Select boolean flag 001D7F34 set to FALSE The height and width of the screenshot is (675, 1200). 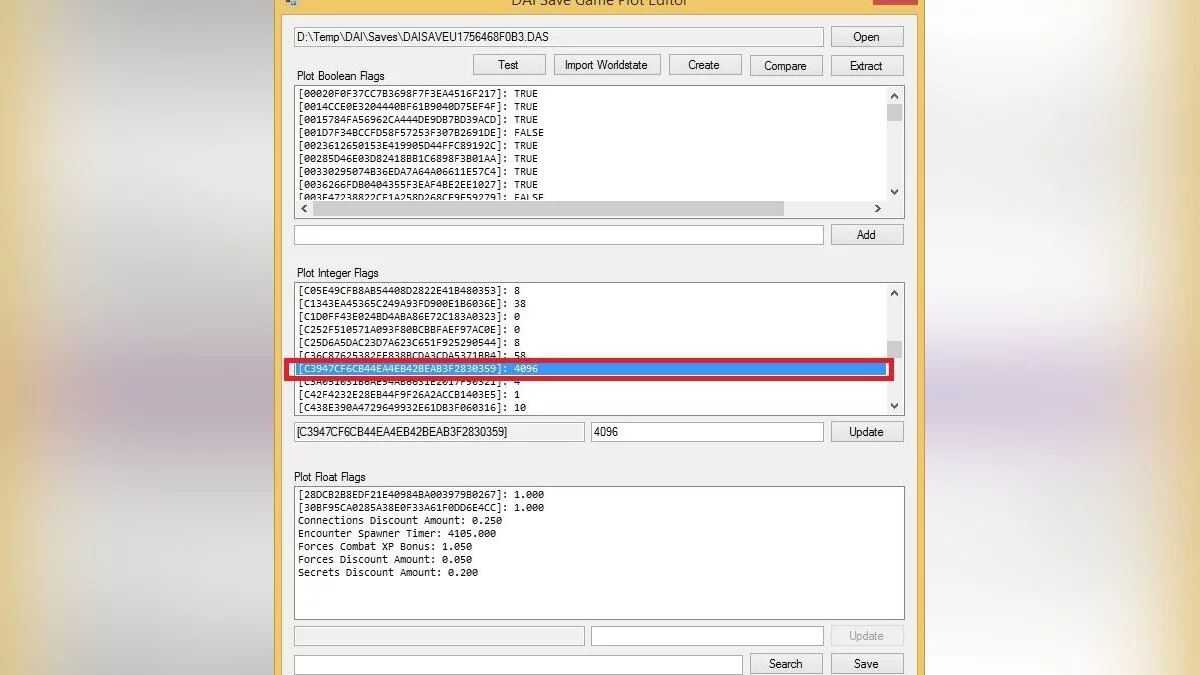click(421, 132)
